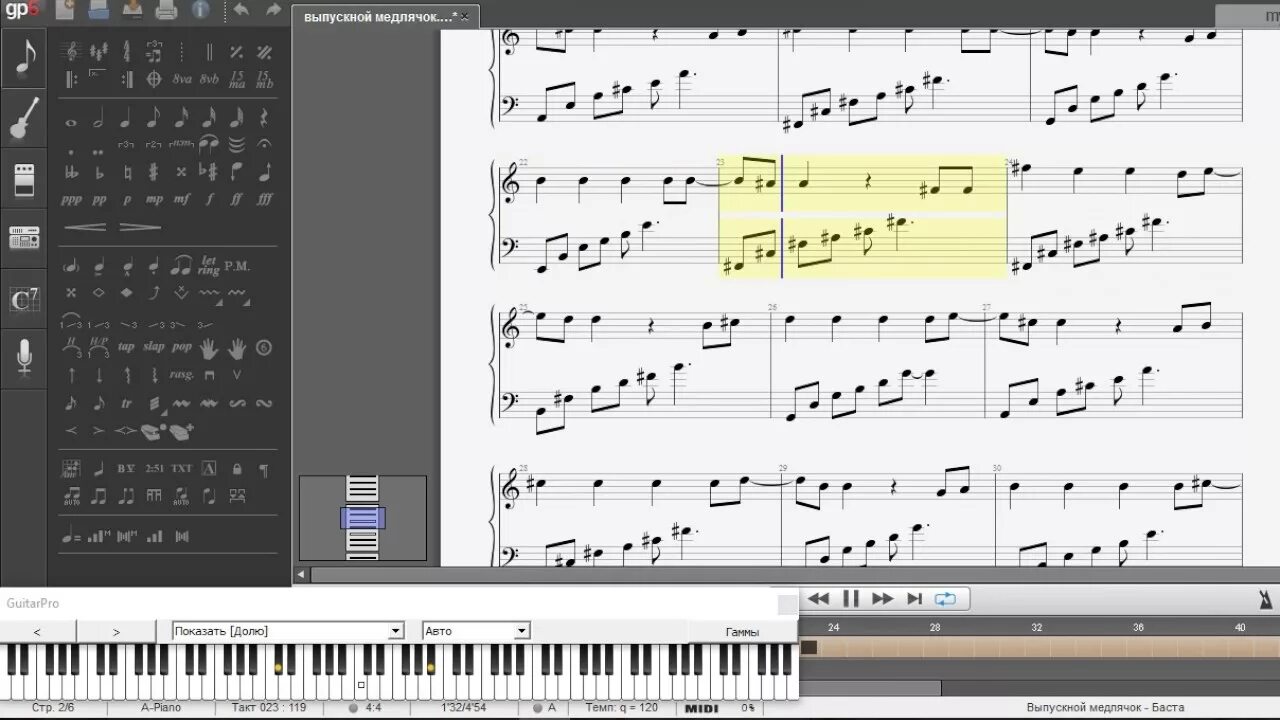Click the info icon in toolbar
This screenshot has width=1280, height=720.
pos(201,11)
